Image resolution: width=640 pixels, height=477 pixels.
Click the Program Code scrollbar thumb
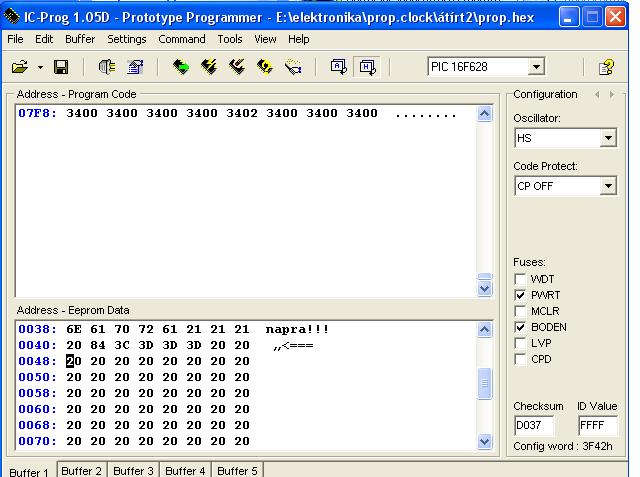(x=484, y=276)
